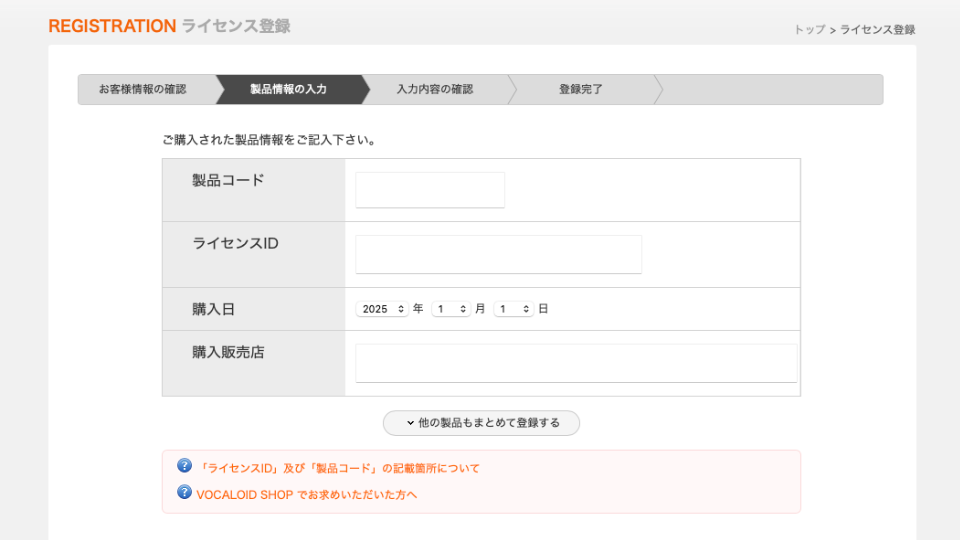The height and width of the screenshot is (540, 960).
Task: Click into the ライセンスID text field
Action: point(498,254)
